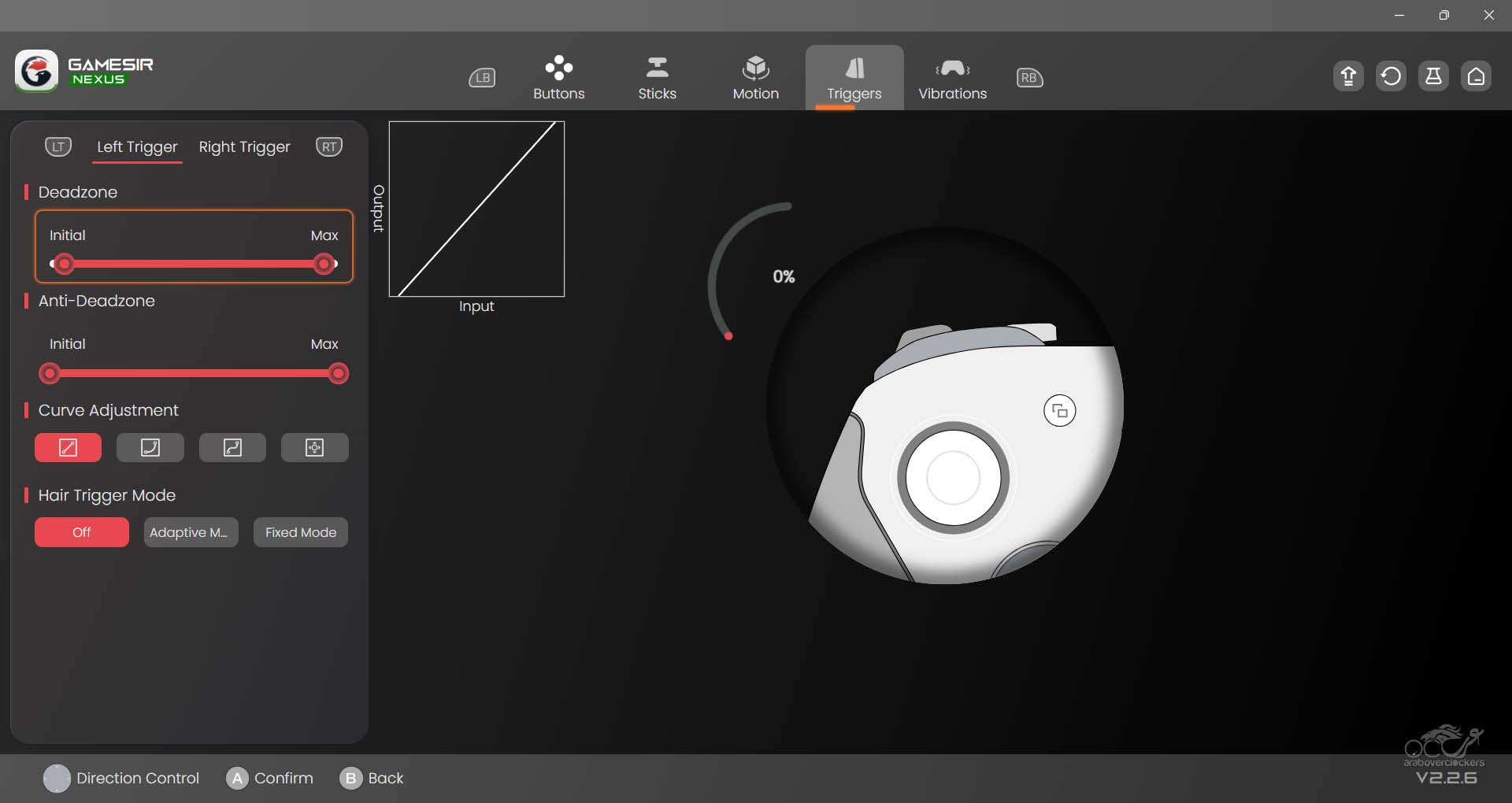Choose the concave curve preset icon
Screen dimensions: 1512x803
(150, 448)
